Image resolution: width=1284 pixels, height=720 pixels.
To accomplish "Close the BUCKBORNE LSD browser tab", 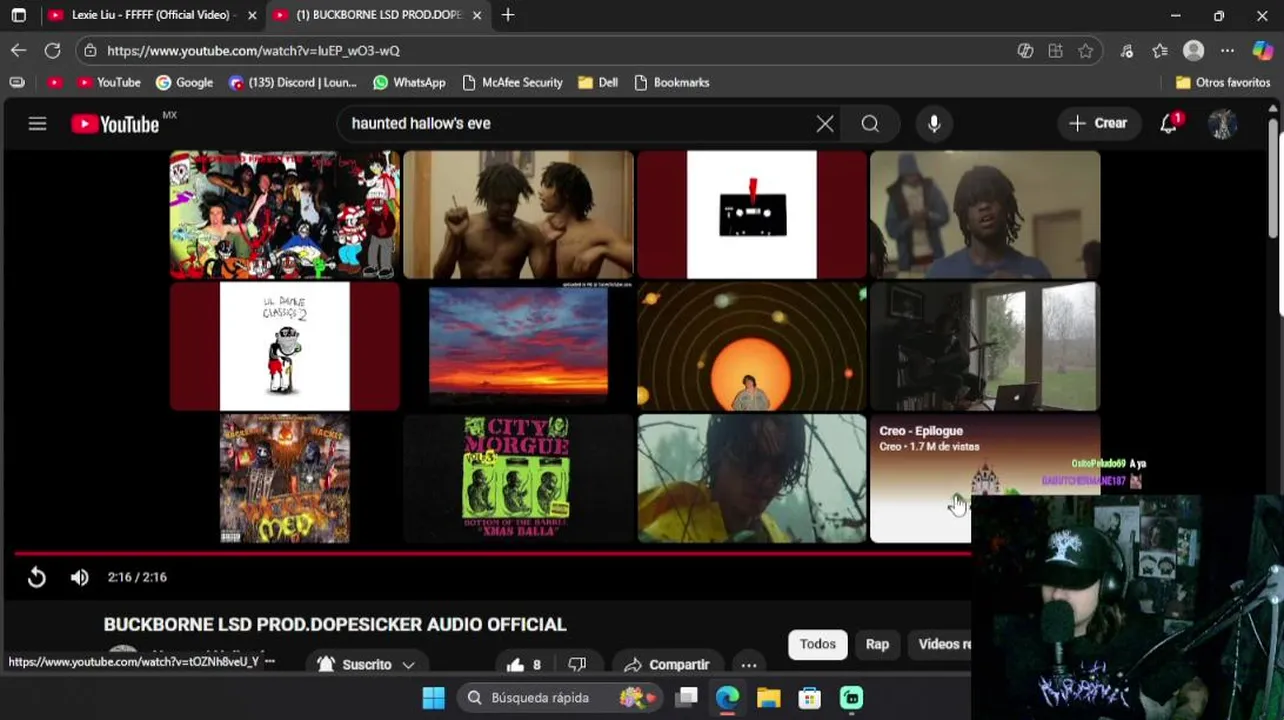I will 477,15.
